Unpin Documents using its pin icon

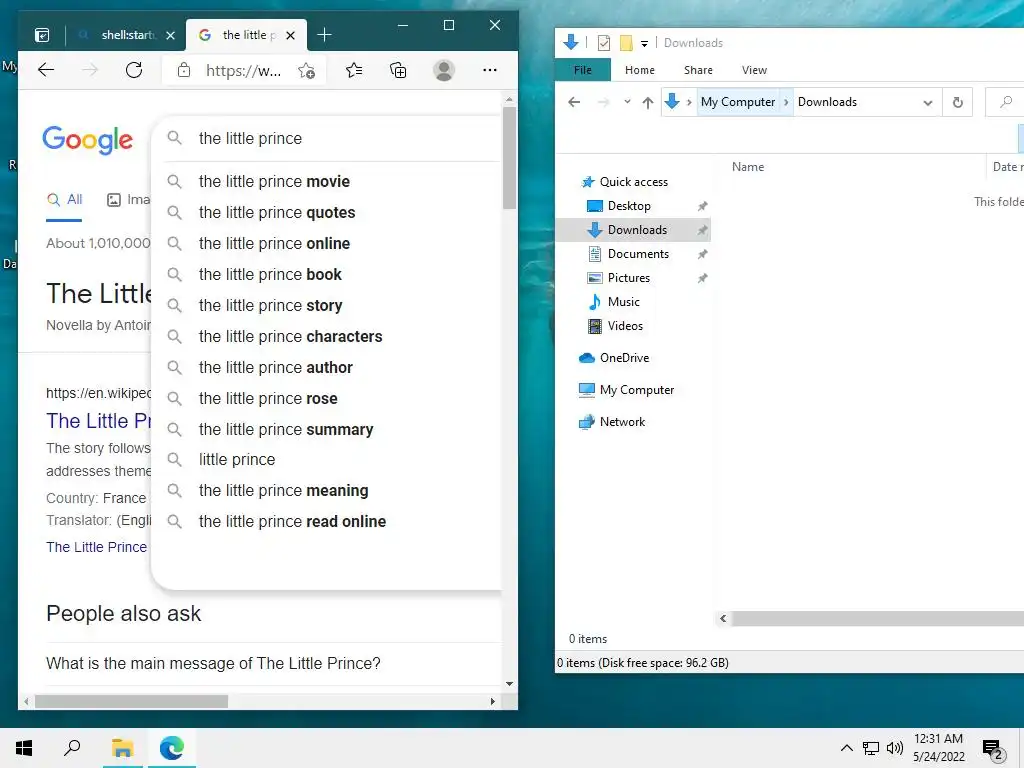(702, 254)
